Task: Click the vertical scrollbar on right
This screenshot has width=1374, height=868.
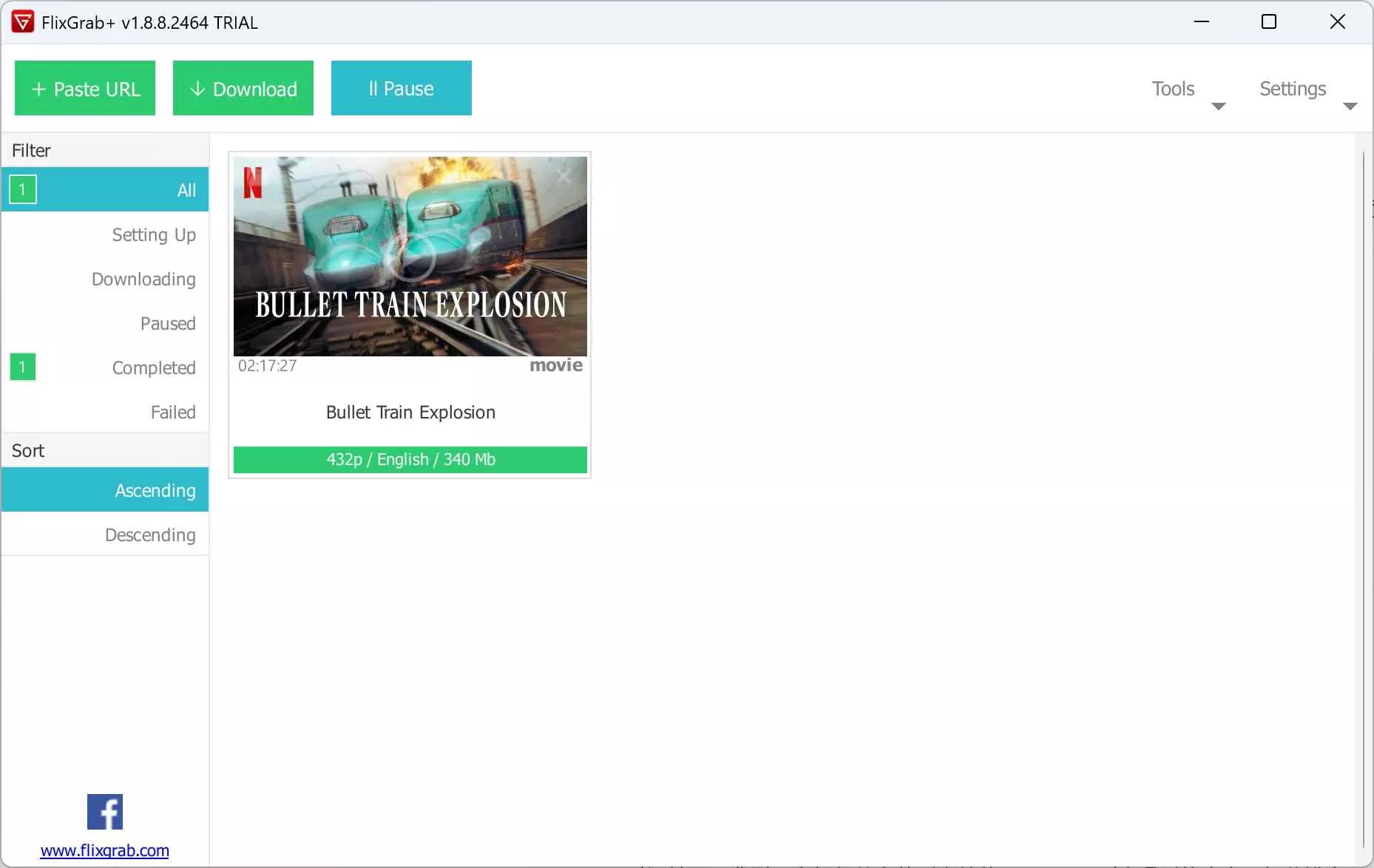Action: (1364, 499)
